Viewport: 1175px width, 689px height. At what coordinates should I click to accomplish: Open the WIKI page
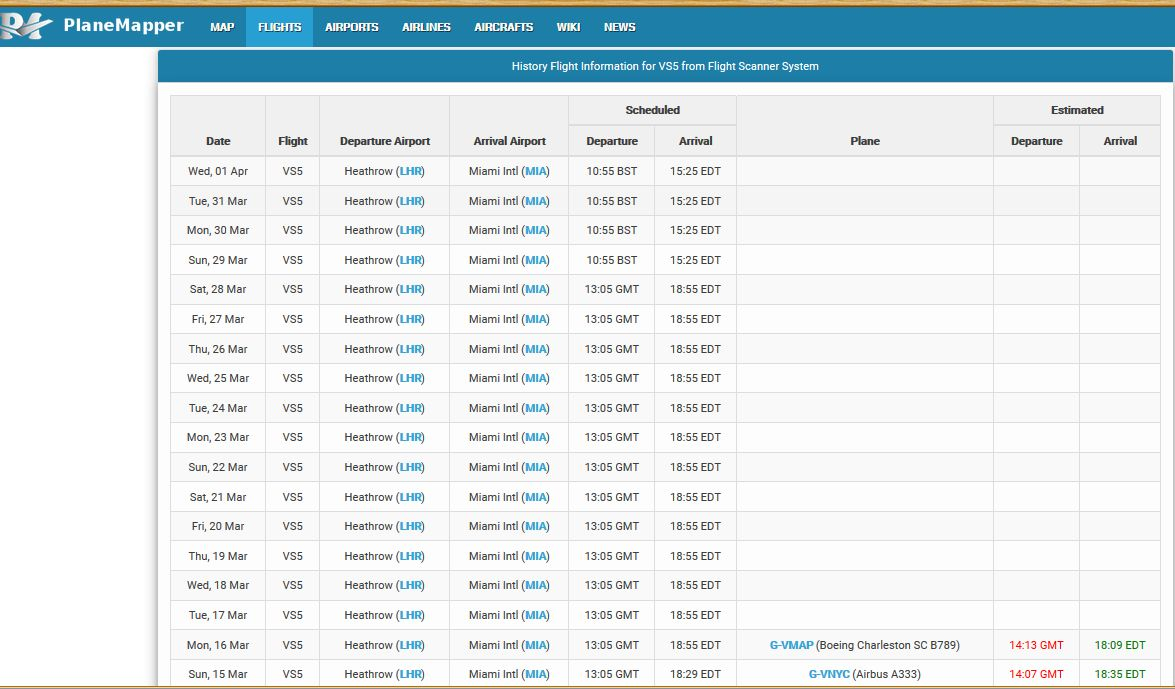pyautogui.click(x=568, y=27)
